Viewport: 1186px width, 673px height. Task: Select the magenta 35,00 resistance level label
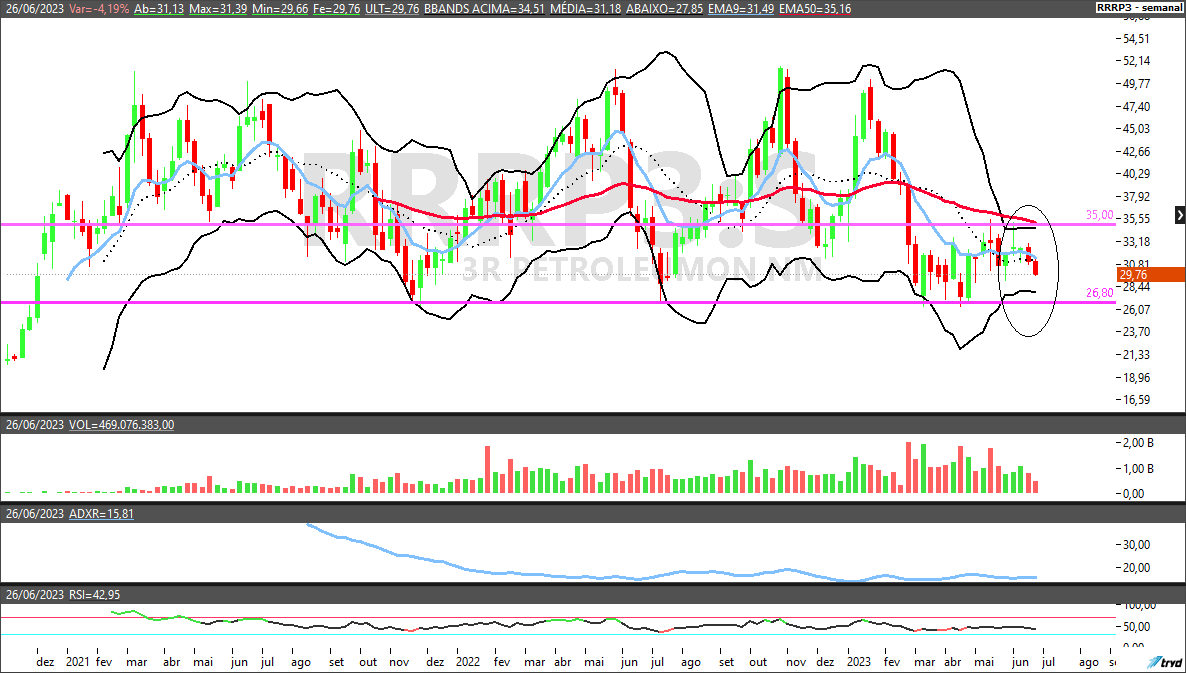[x=1099, y=215]
